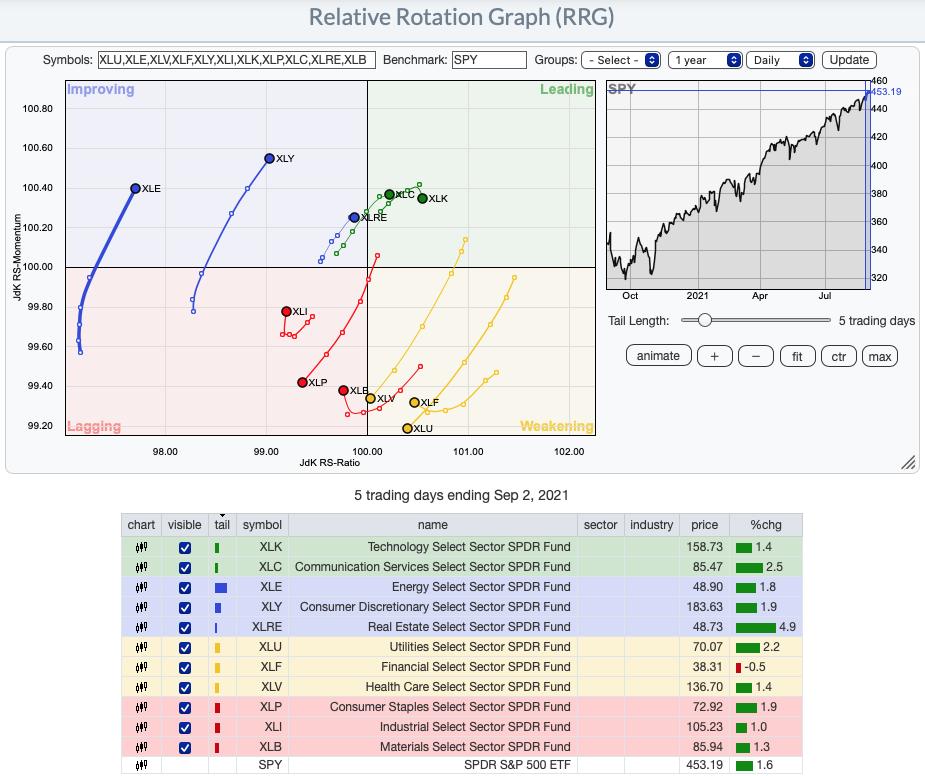Click the Symbols input field

237,60
